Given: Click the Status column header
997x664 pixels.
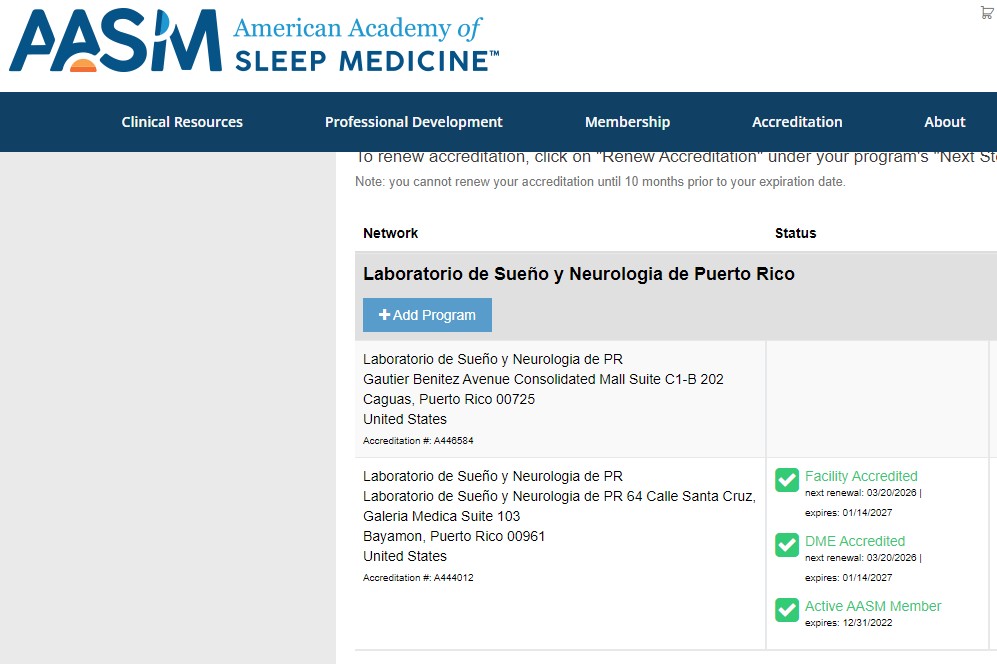Looking at the screenshot, I should [x=795, y=233].
